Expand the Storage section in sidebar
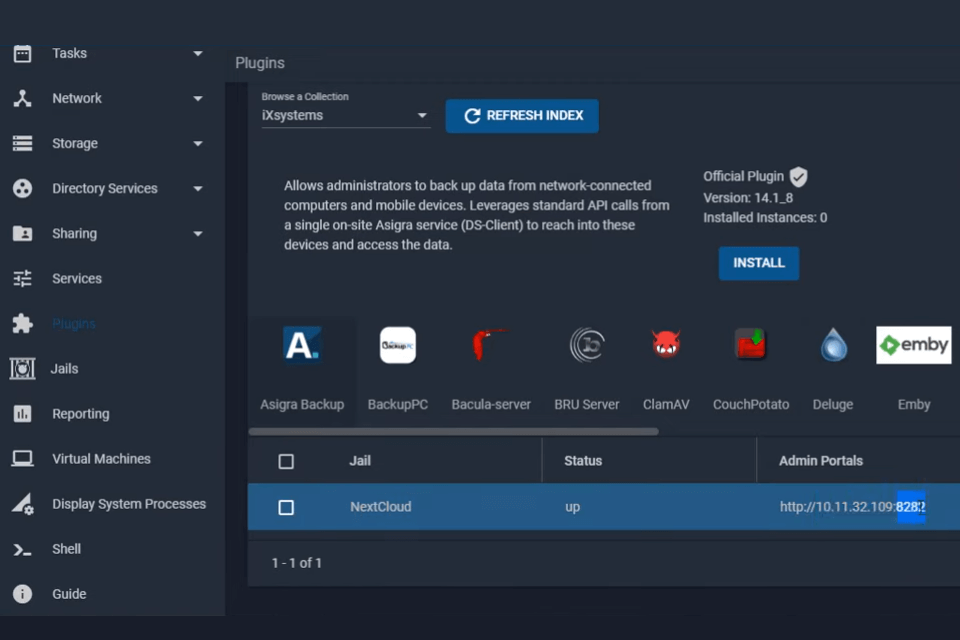 click(197, 143)
